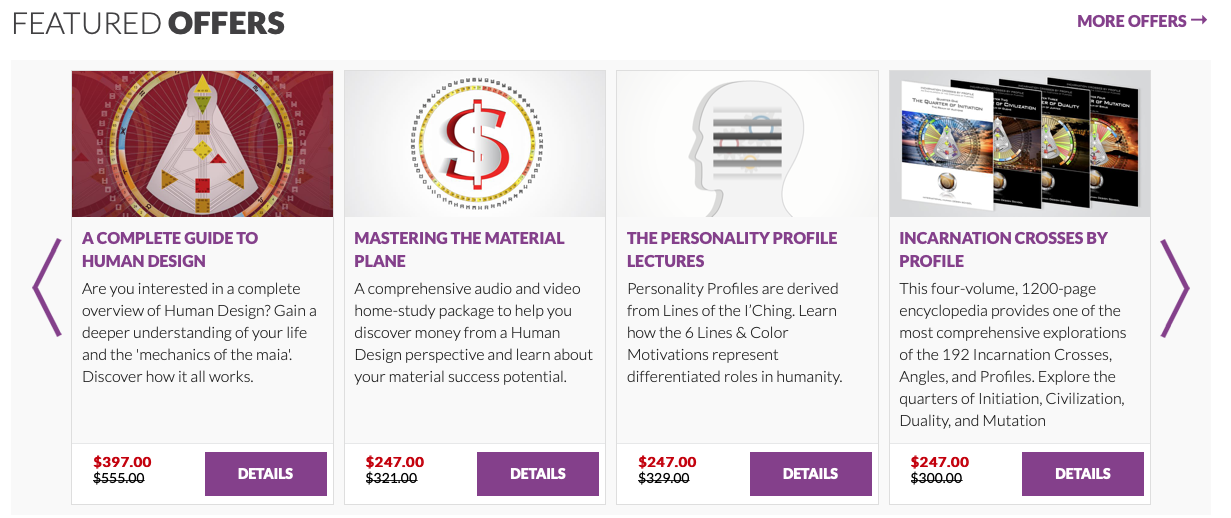Click the dollar sign product image
The image size is (1231, 518).
point(474,144)
